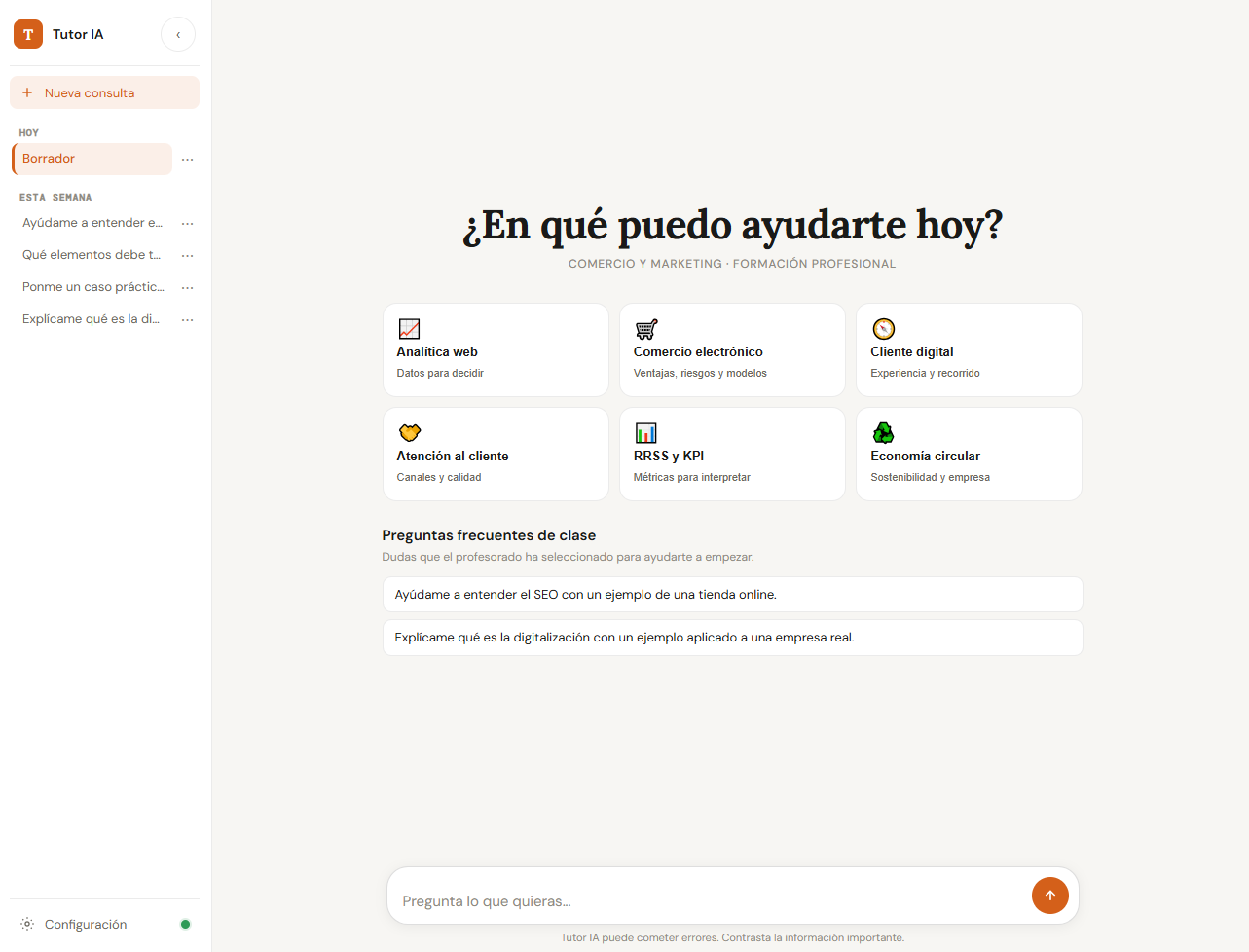This screenshot has width=1249, height=952.
Task: Click the Economía circular recycling icon
Action: (883, 433)
